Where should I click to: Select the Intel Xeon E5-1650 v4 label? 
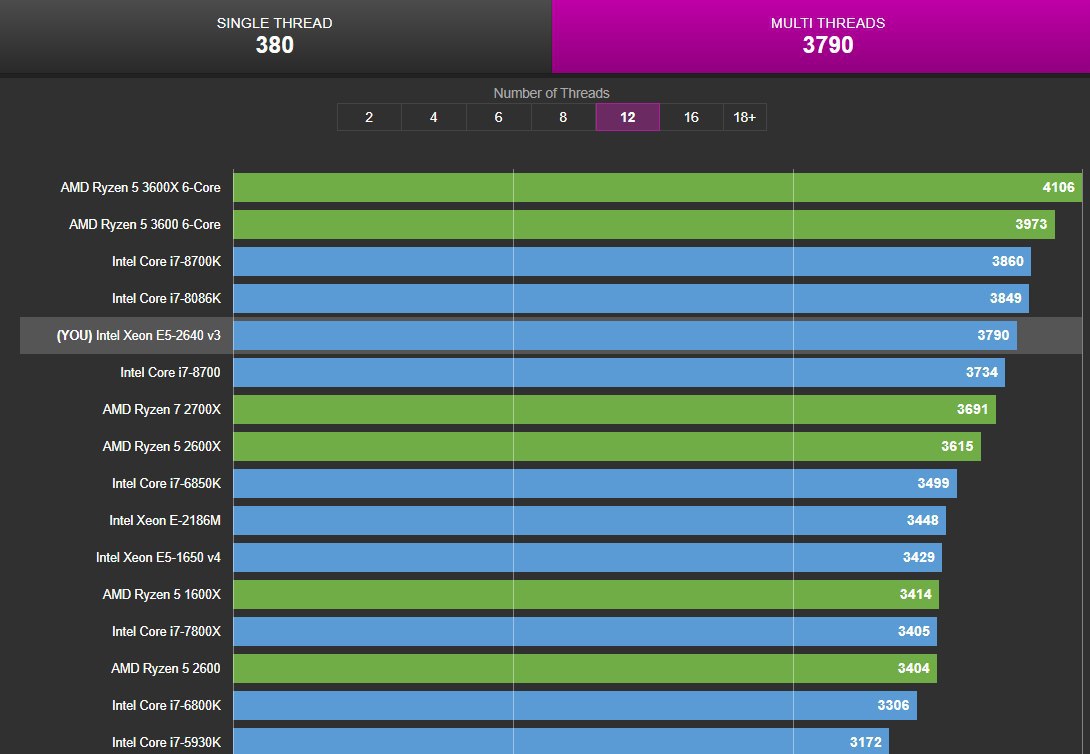tap(158, 557)
